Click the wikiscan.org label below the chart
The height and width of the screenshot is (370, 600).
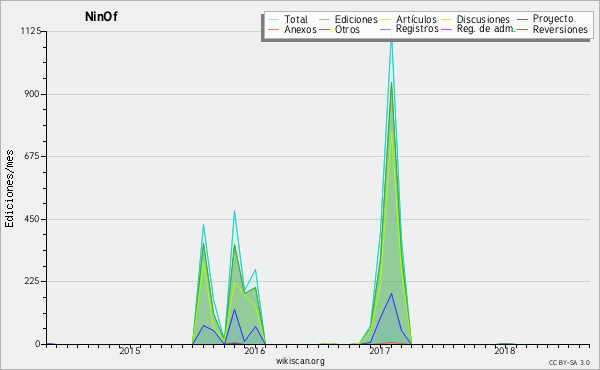pyautogui.click(x=300, y=361)
